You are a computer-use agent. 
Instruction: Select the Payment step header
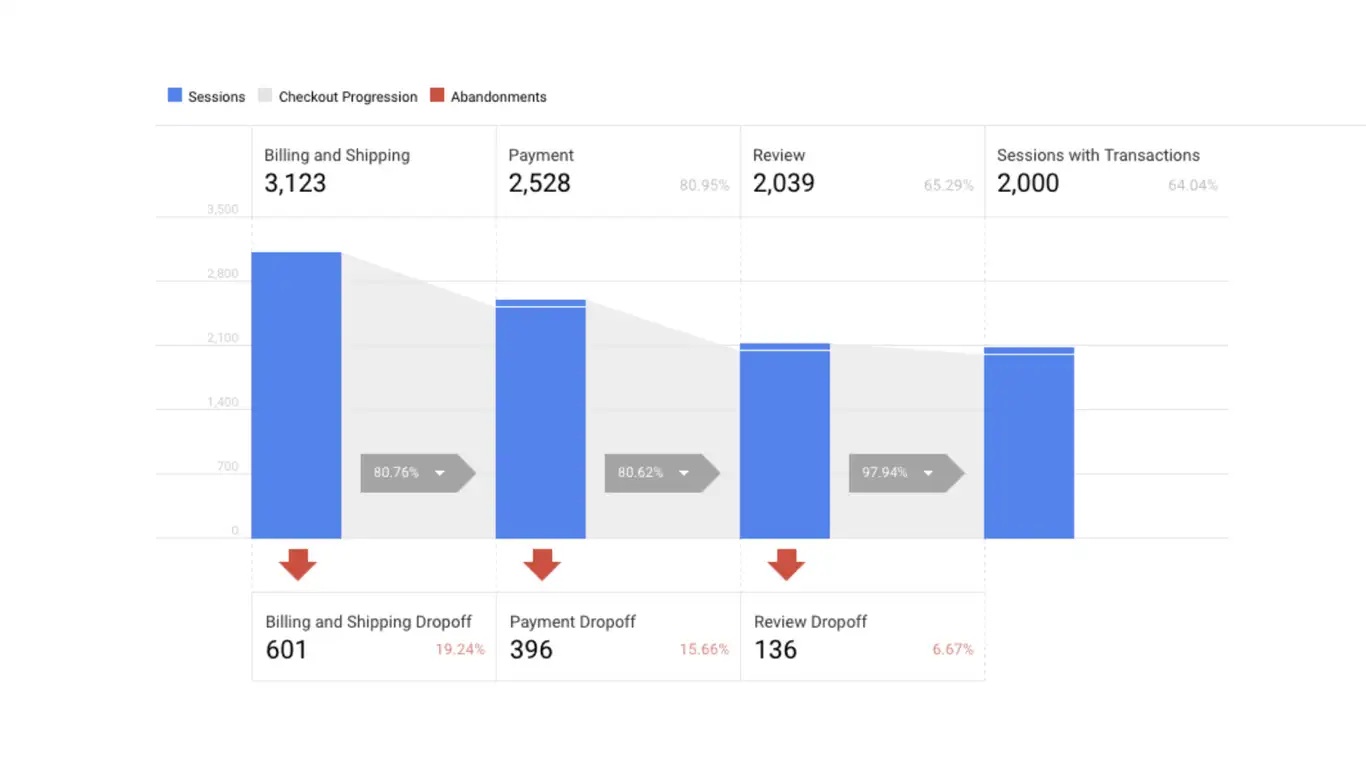pos(541,156)
